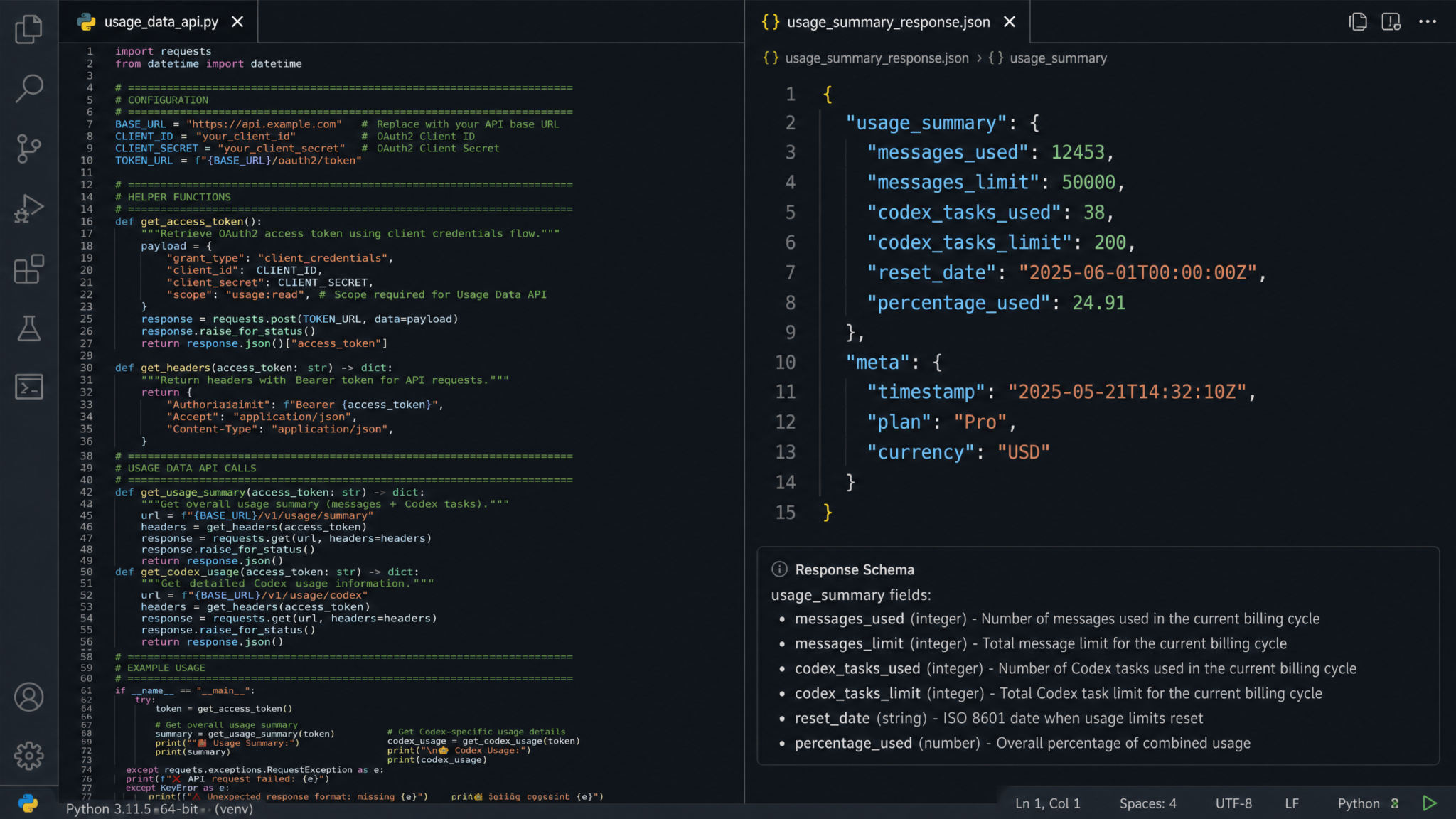Click the messages_used schema bullet

1057,619
